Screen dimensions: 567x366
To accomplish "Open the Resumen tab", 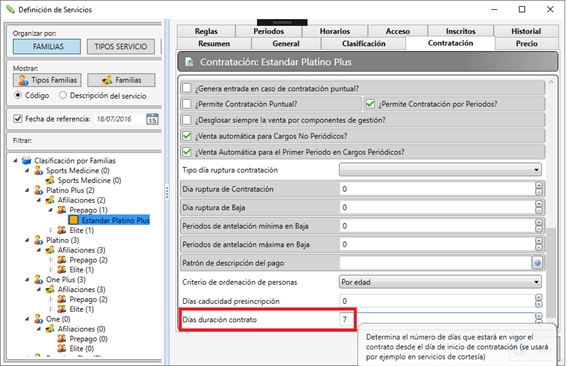I will point(214,43).
